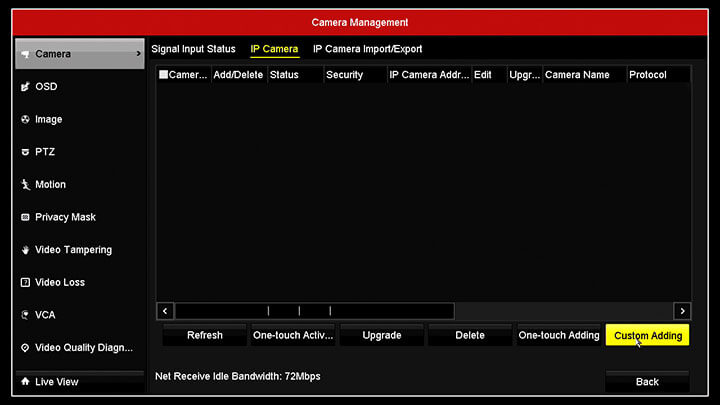The image size is (720, 405).
Task: Expand the Camera submenu arrow
Action: pyautogui.click(x=138, y=54)
